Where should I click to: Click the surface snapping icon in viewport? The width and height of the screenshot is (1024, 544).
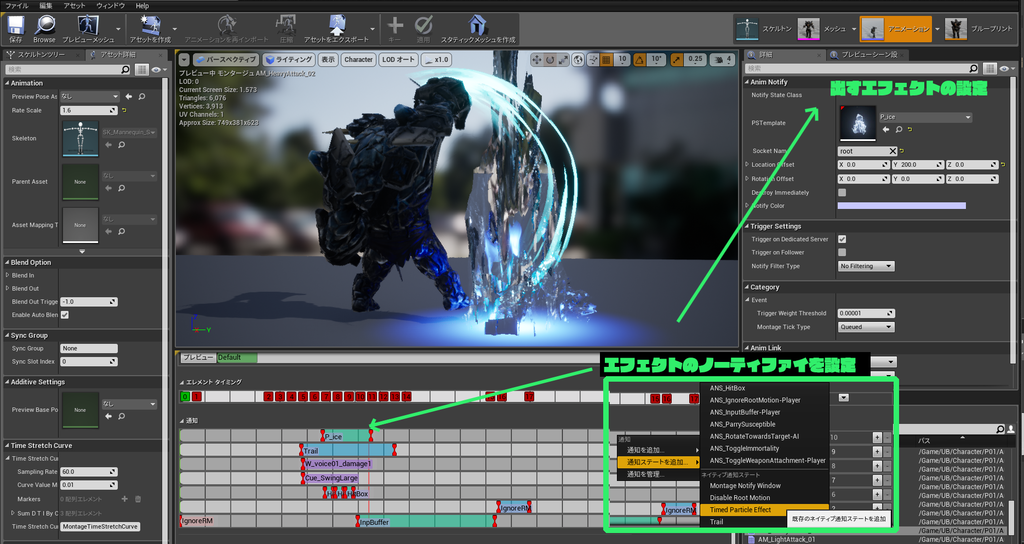[593, 59]
